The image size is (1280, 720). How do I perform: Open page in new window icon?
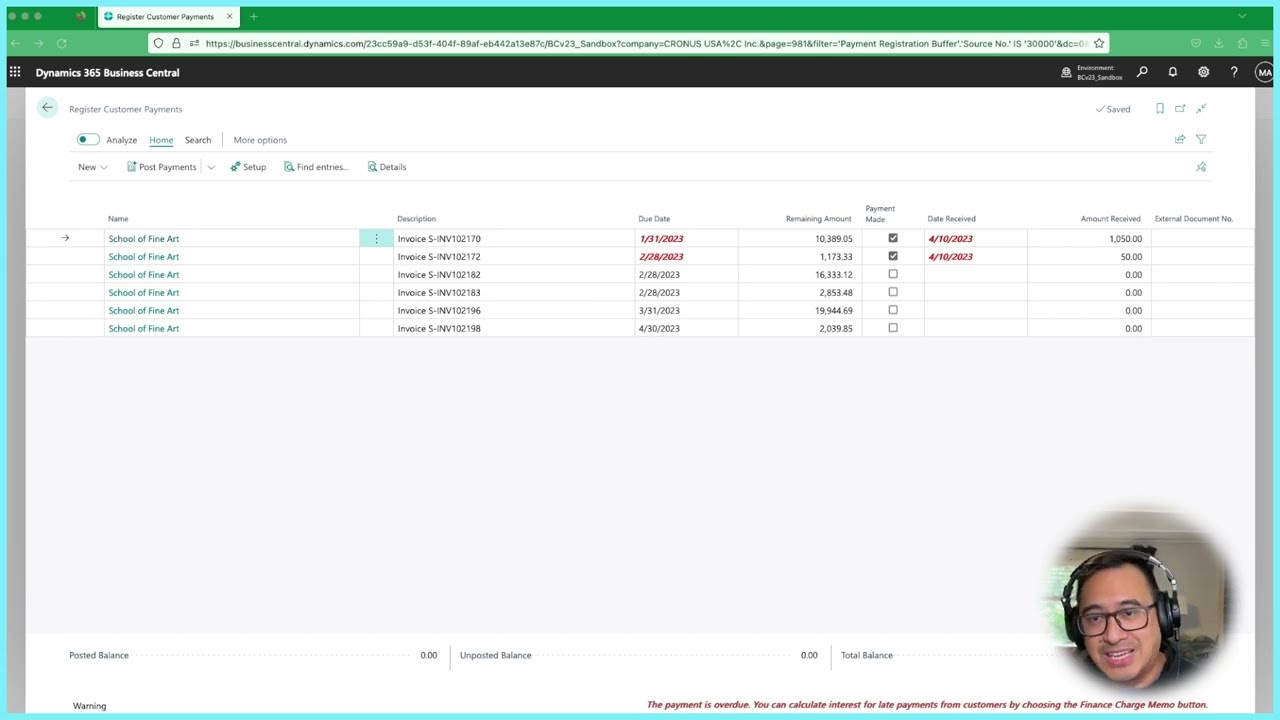click(1180, 108)
